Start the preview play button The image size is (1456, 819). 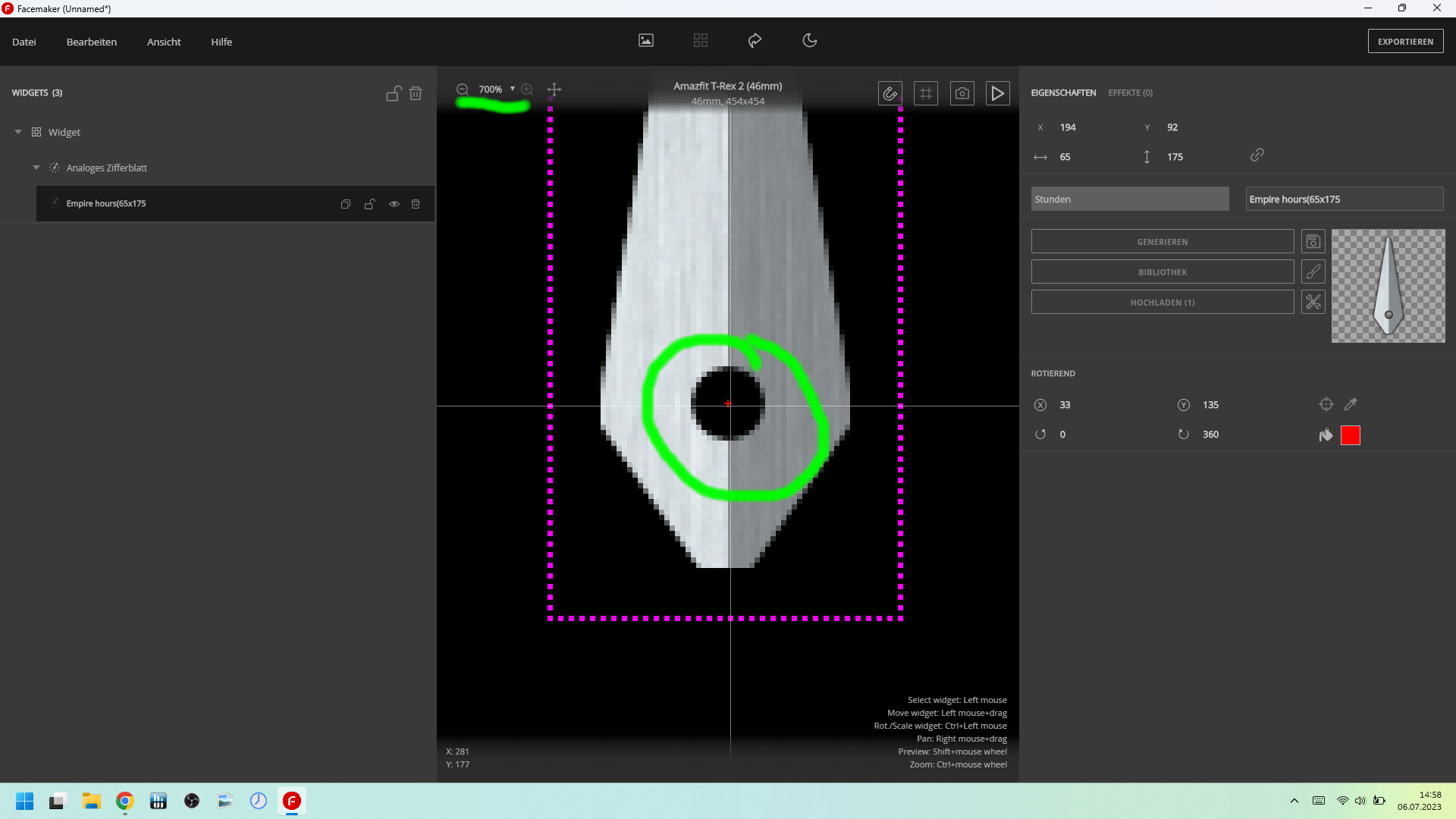[x=998, y=93]
